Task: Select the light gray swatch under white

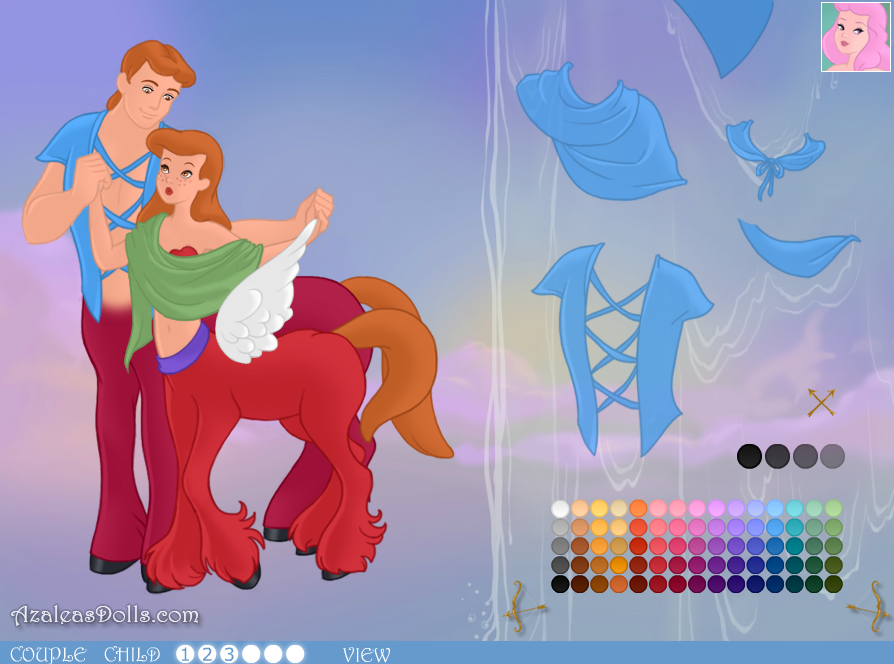Action: pos(560,527)
